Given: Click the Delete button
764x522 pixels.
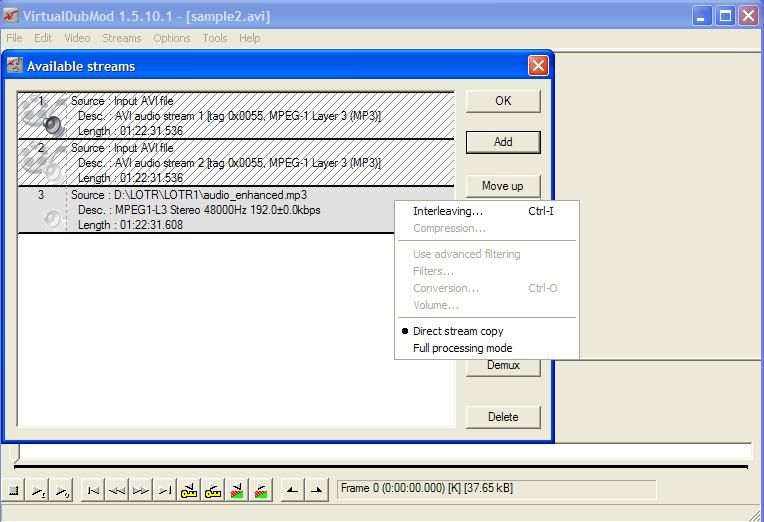Looking at the screenshot, I should click(503, 417).
